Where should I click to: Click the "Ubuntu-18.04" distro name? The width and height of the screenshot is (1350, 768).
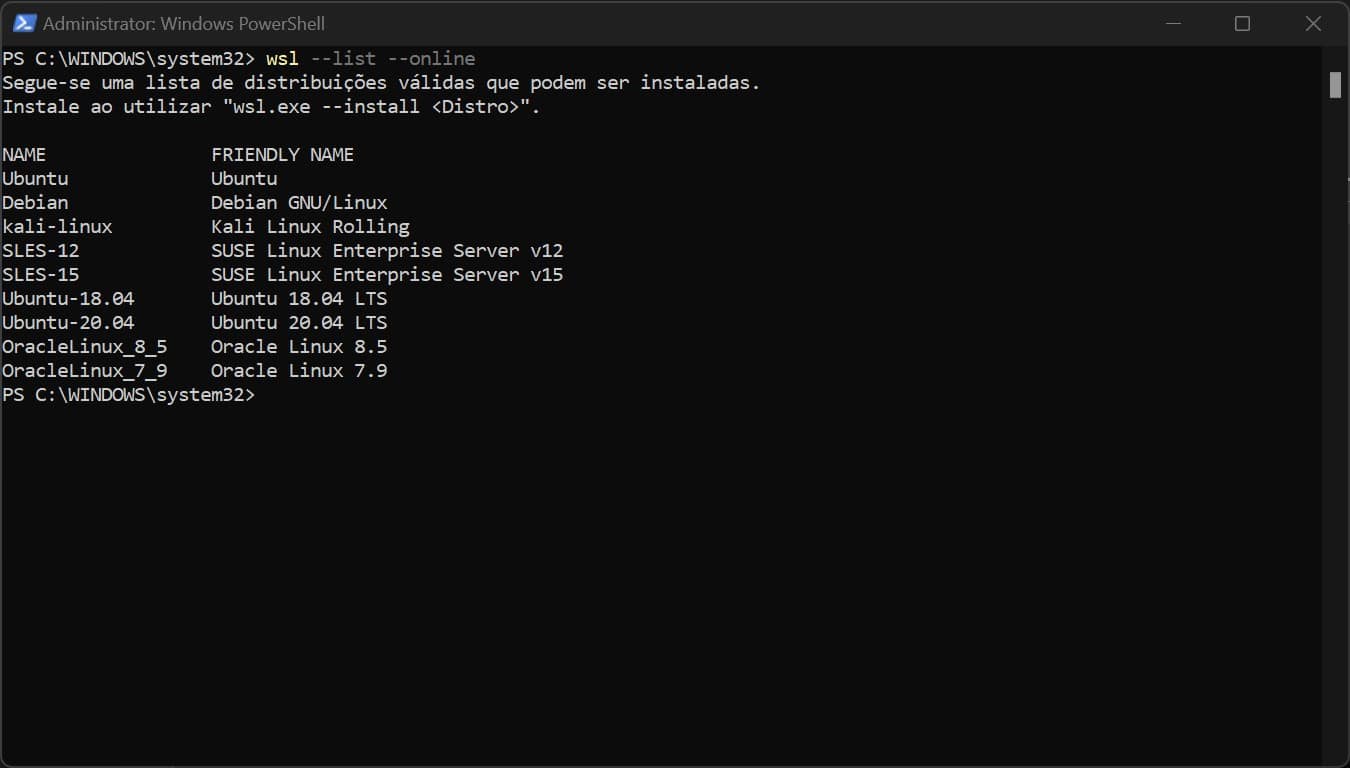click(68, 299)
